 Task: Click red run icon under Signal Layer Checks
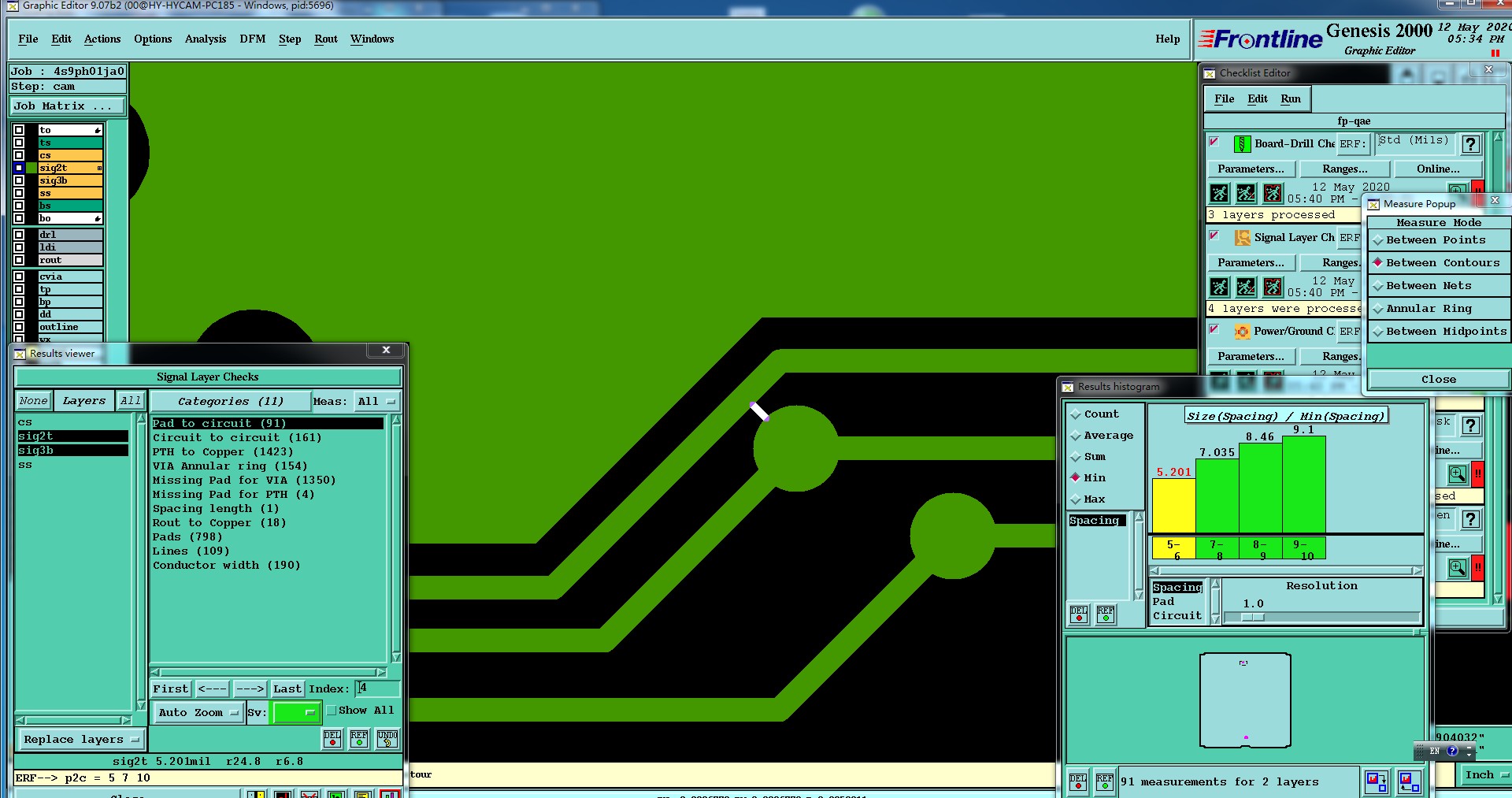[x=1273, y=287]
